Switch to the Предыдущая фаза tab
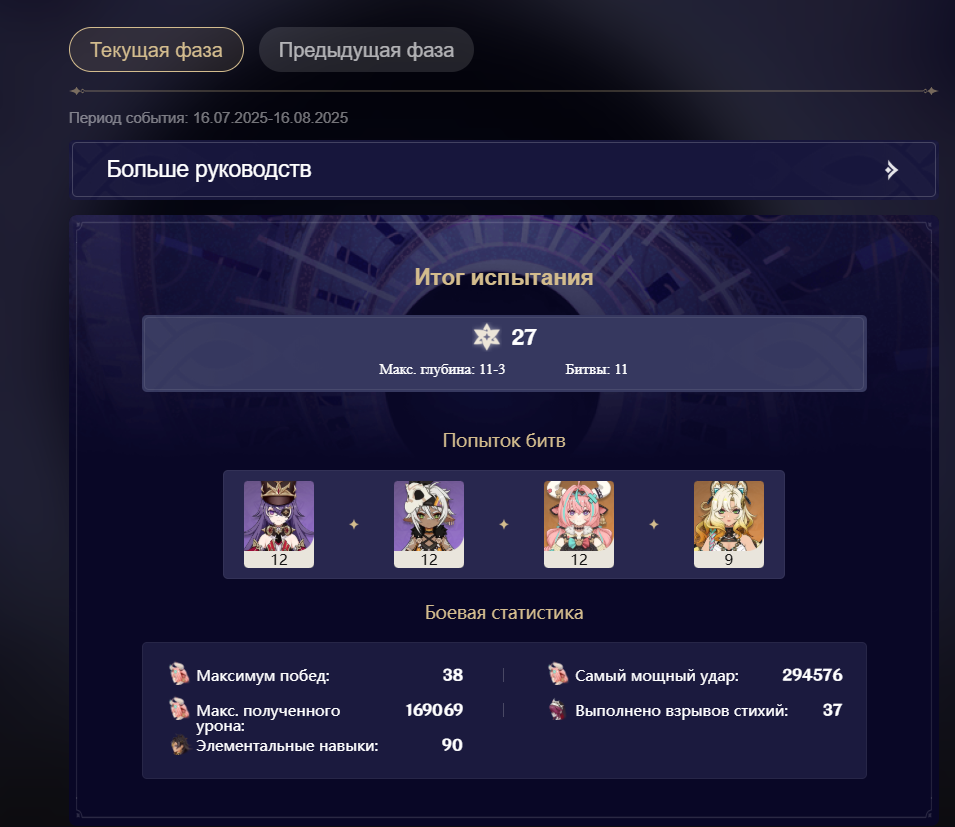The image size is (955, 827). 366,50
